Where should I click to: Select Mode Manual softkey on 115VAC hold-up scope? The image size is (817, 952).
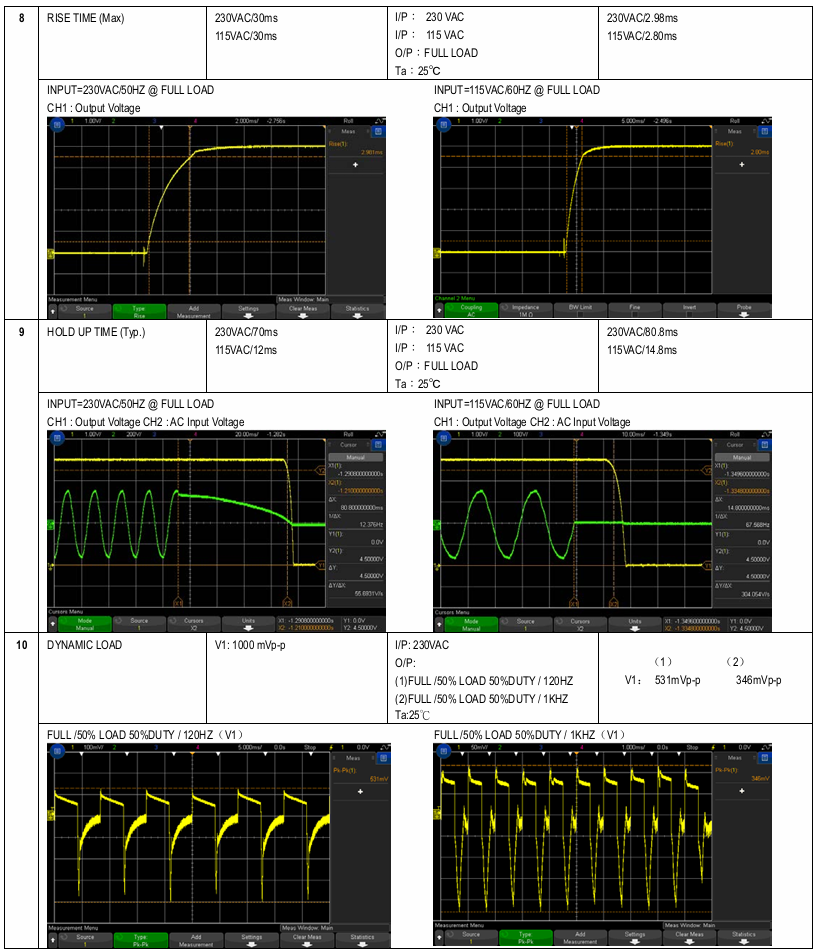(472, 624)
